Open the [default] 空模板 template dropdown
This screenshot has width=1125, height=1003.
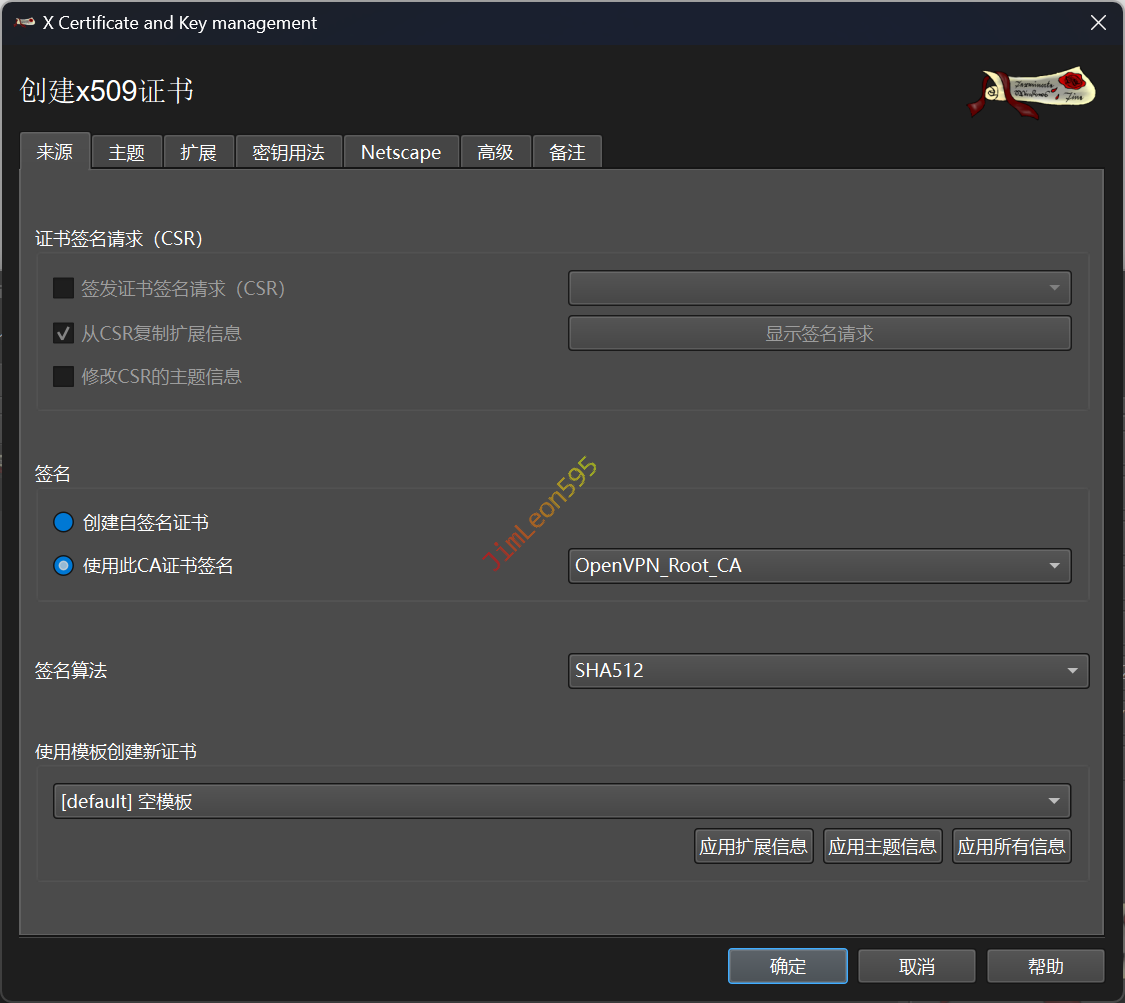point(561,801)
